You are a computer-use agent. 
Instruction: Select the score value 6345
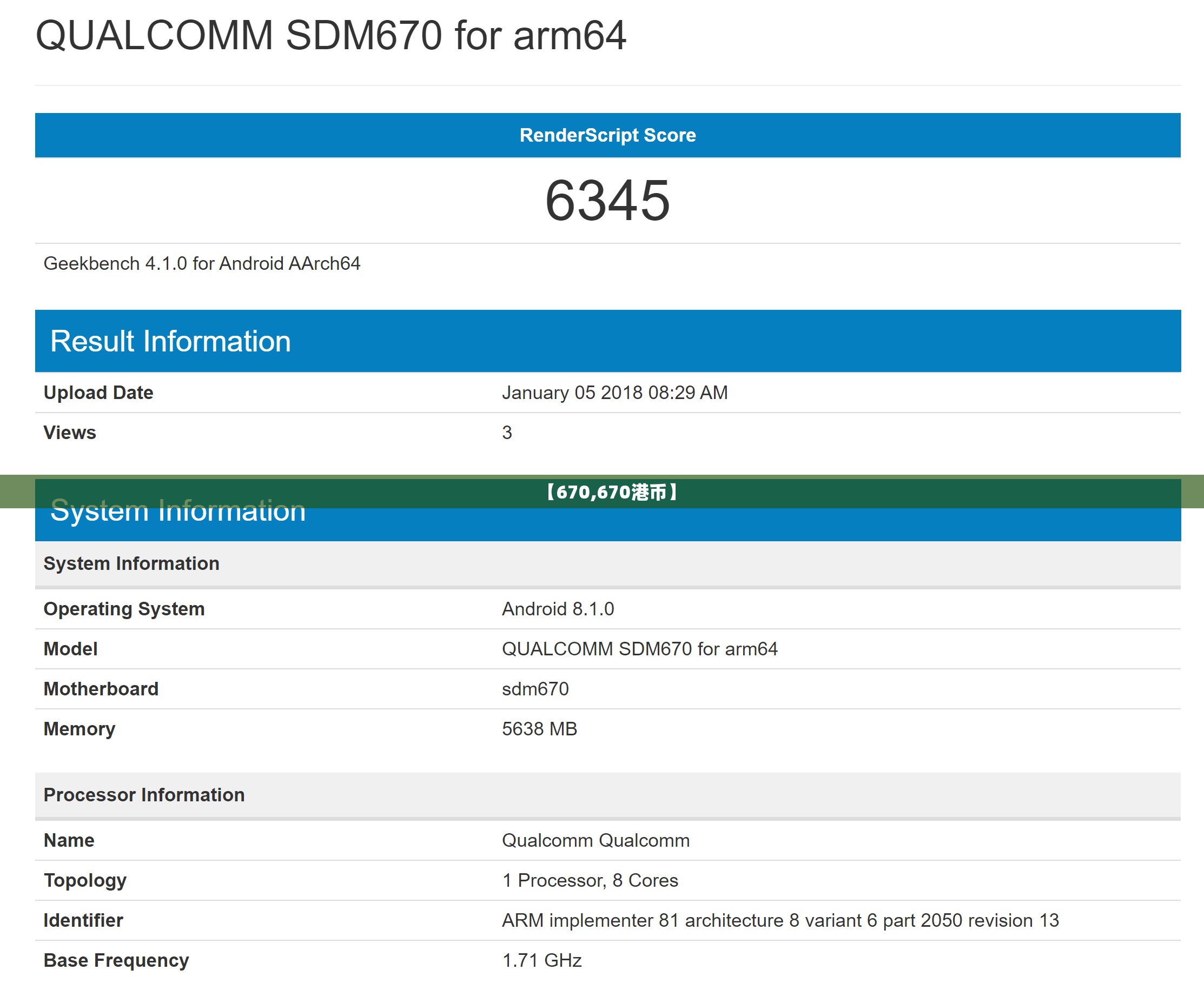click(x=607, y=200)
